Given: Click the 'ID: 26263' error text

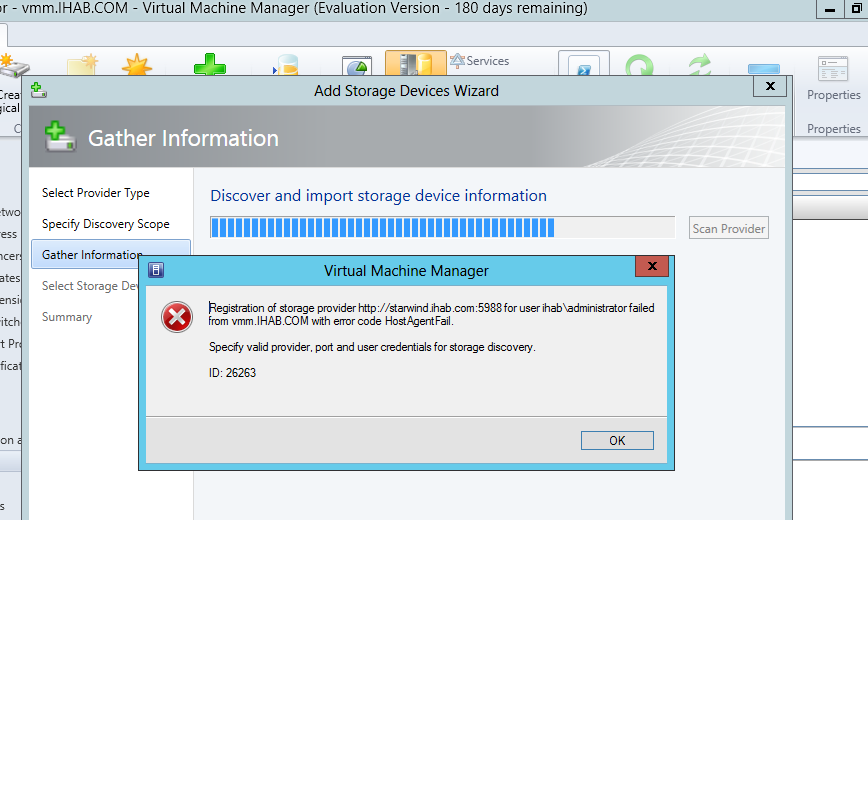Looking at the screenshot, I should click(232, 373).
